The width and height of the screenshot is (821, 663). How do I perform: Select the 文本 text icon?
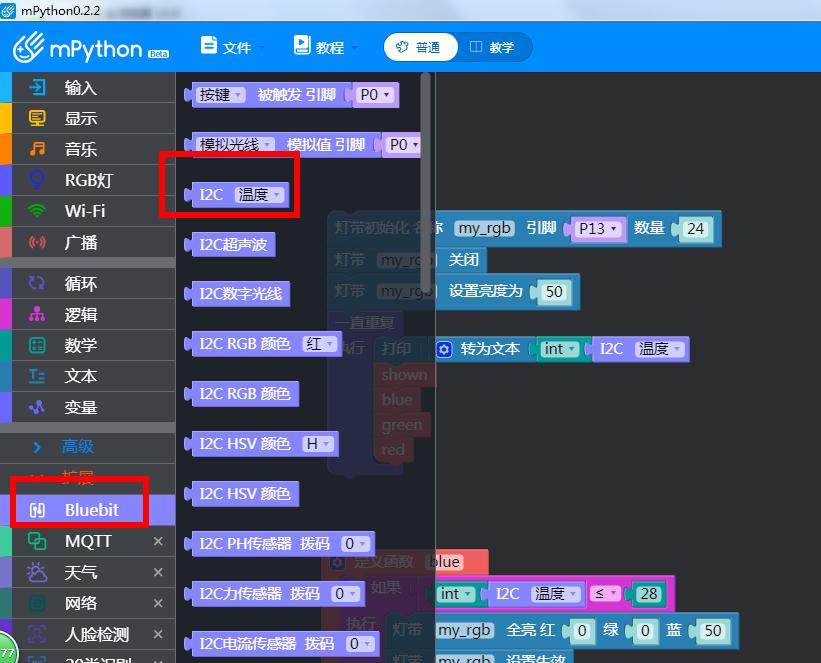(37, 376)
